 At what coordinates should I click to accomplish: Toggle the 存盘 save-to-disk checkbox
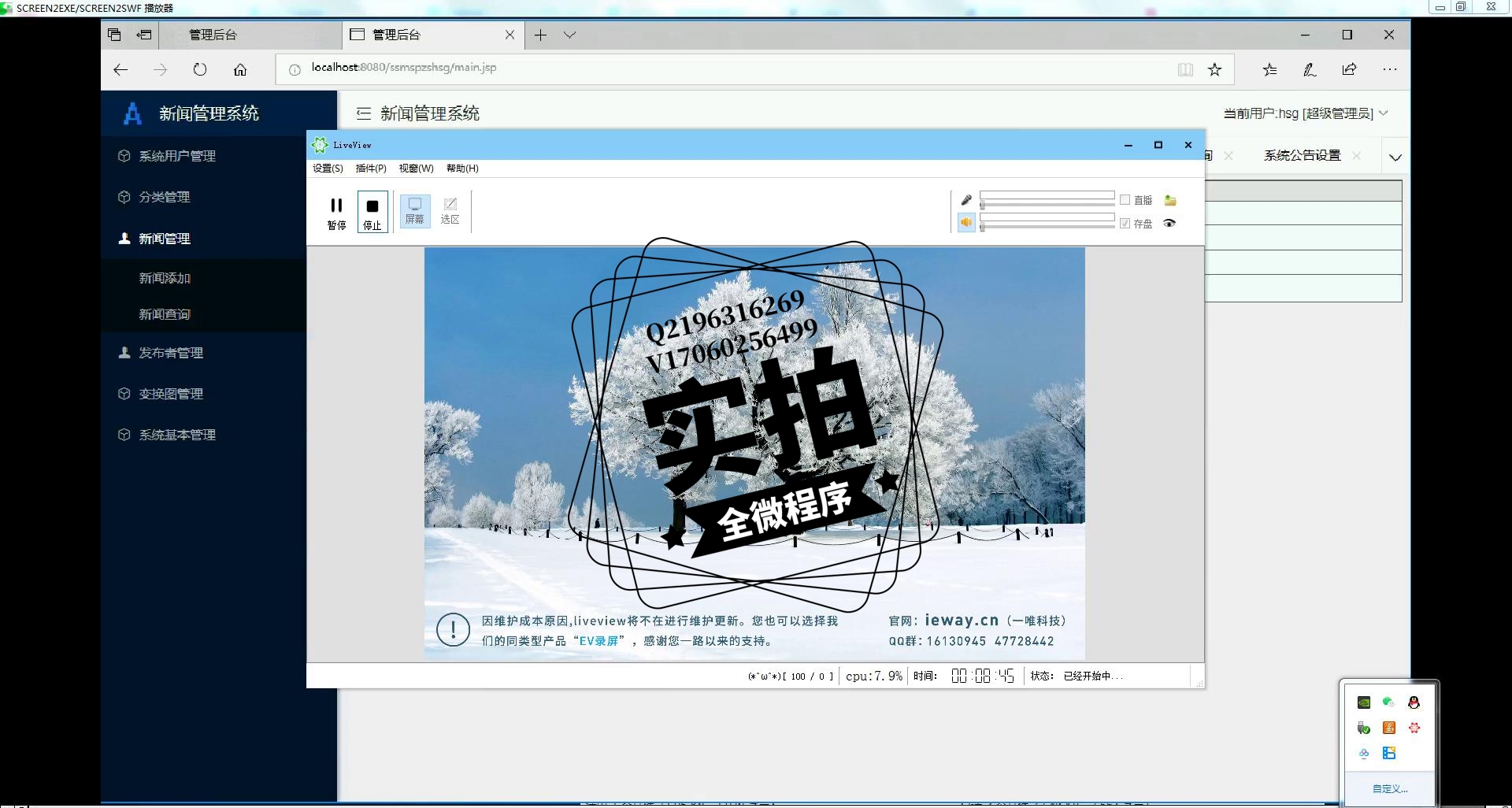tap(1125, 224)
